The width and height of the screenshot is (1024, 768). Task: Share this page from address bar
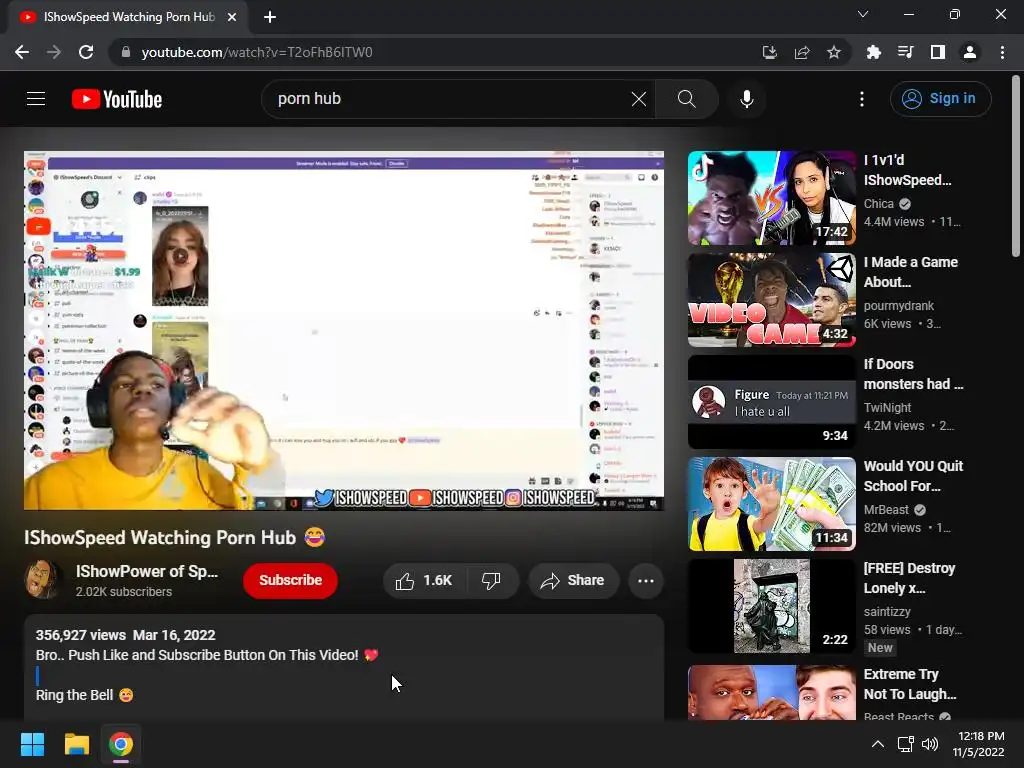click(802, 52)
